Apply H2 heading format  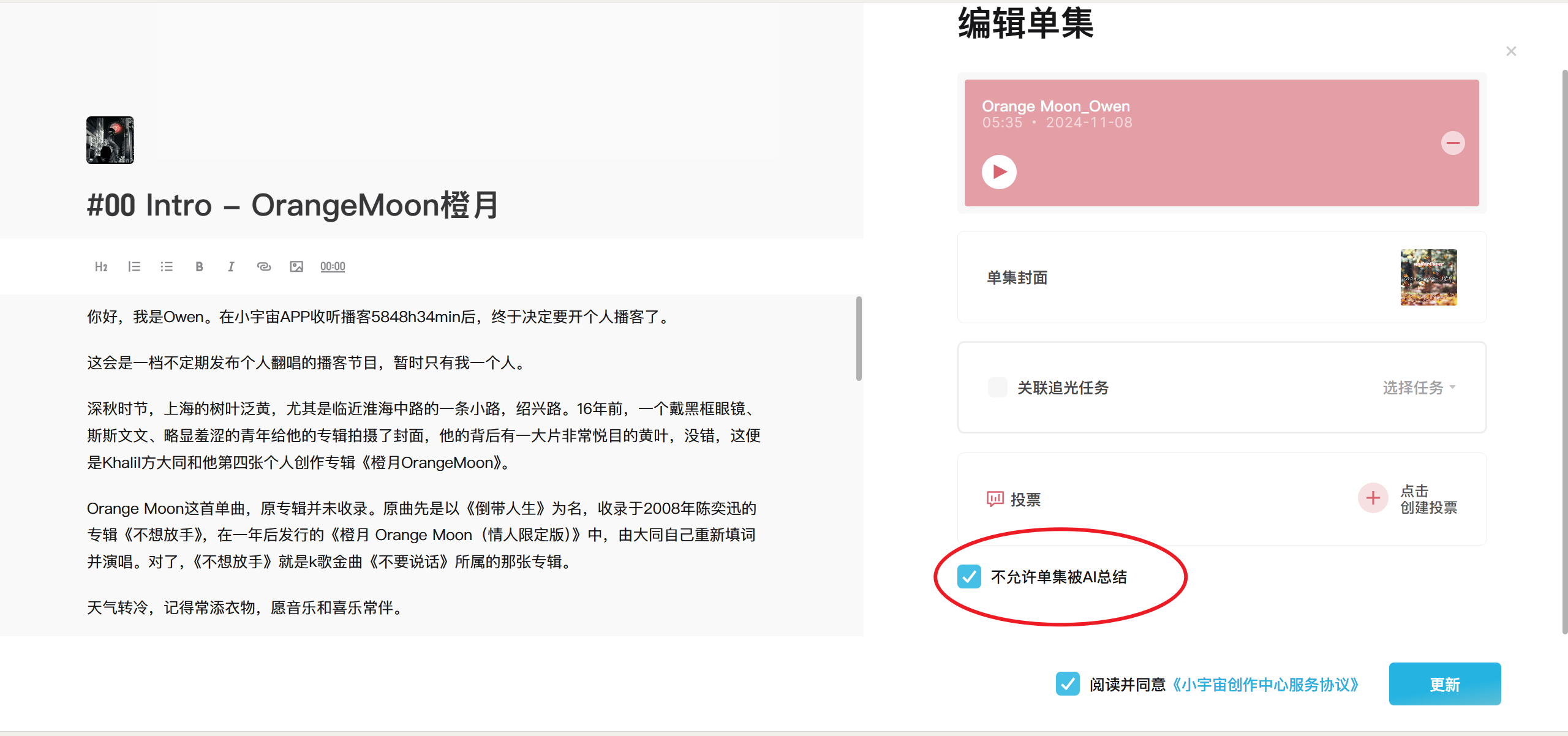click(x=101, y=266)
